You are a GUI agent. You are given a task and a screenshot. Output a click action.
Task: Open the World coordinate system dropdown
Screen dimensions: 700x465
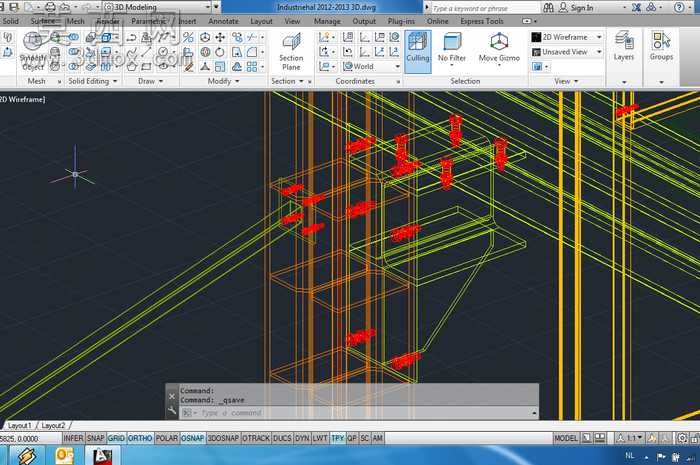tap(371, 66)
